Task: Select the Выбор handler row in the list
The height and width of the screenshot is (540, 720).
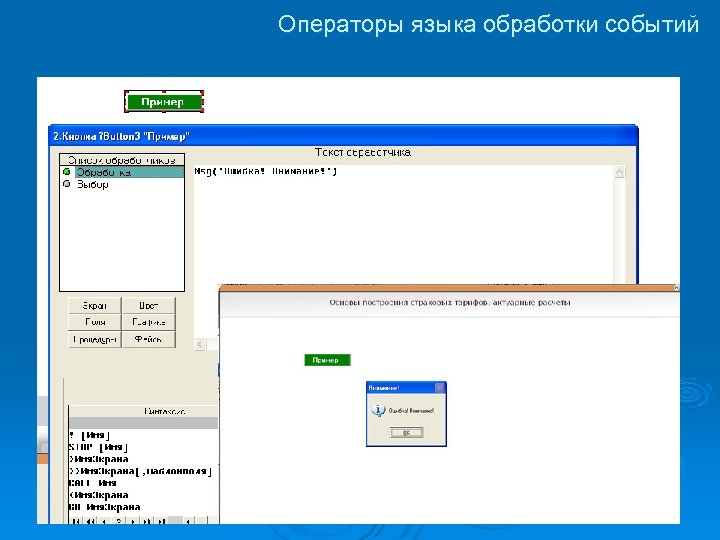Action: 122,185
